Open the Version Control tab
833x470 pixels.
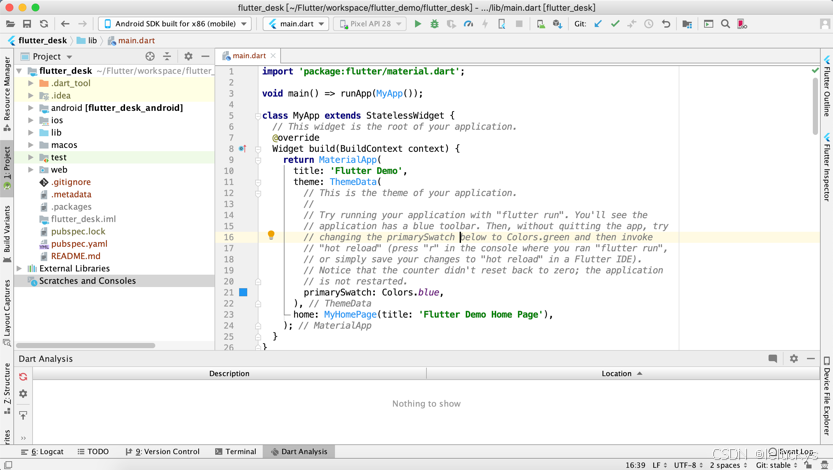163,451
